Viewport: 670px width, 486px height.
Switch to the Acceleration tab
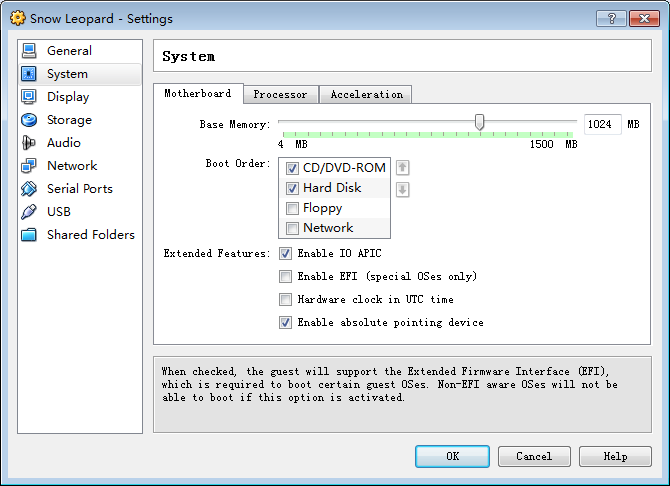[x=366, y=94]
